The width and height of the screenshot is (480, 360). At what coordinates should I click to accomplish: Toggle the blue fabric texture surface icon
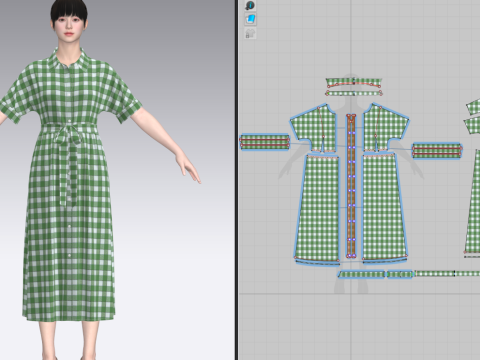point(250,19)
